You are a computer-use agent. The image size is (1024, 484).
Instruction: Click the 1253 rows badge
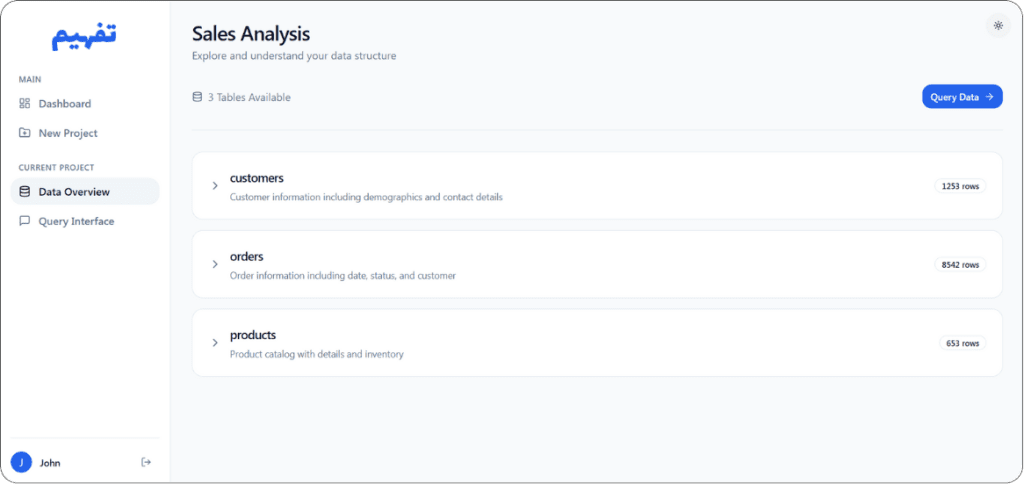point(960,186)
